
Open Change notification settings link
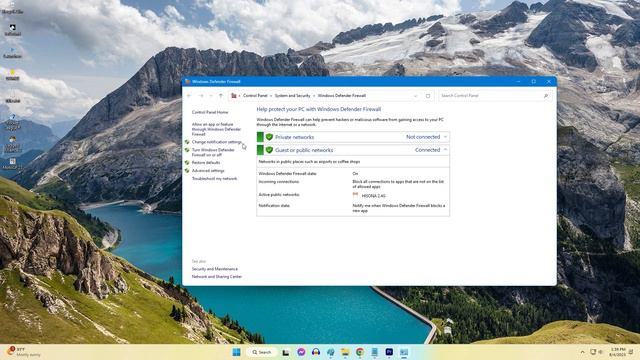(x=217, y=142)
